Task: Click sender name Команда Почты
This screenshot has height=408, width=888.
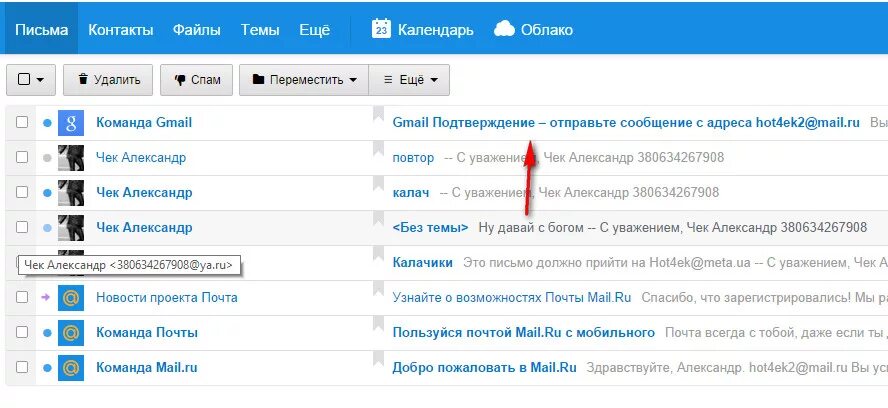Action: click(x=147, y=333)
